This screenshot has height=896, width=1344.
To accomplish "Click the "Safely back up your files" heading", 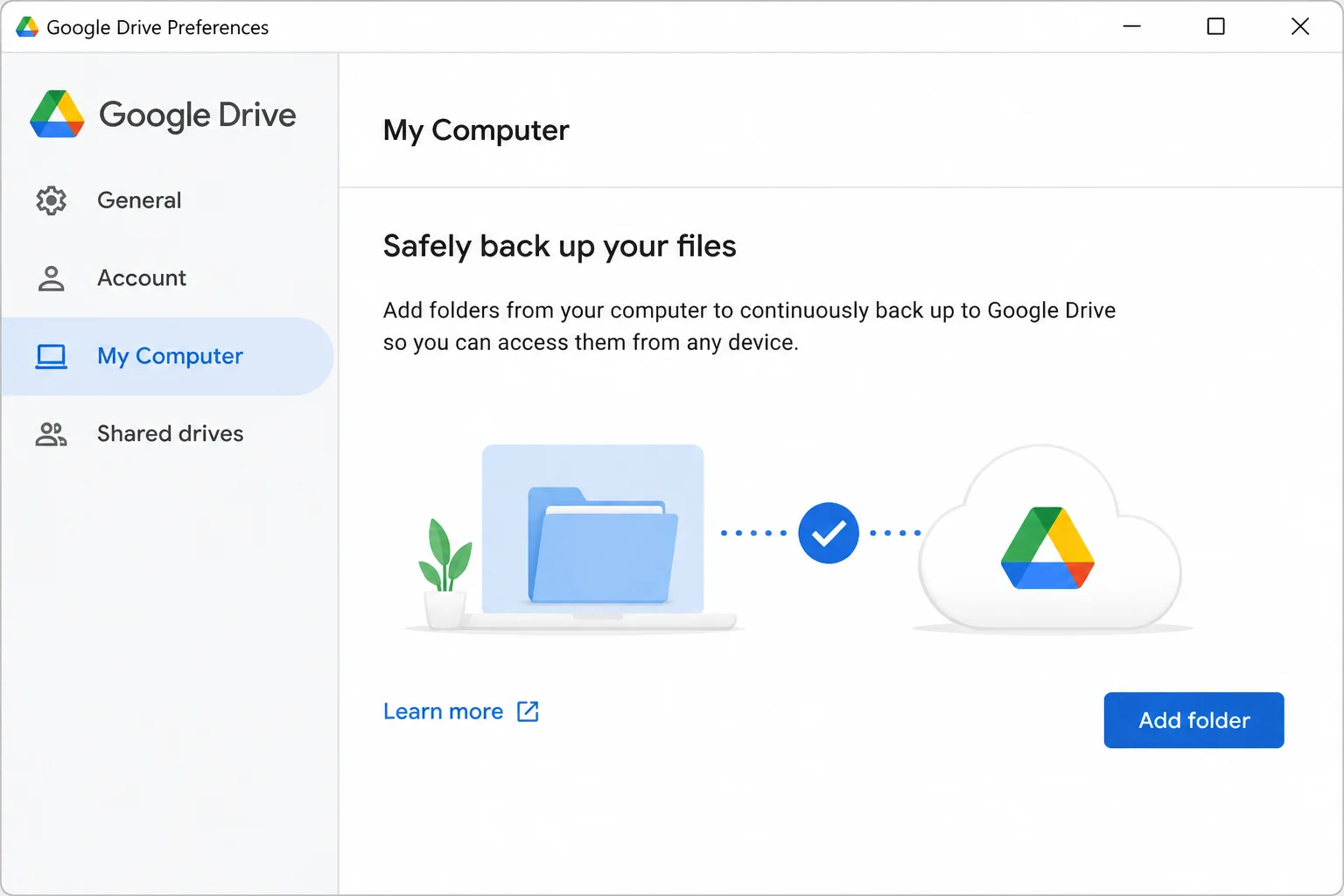I will [x=559, y=246].
